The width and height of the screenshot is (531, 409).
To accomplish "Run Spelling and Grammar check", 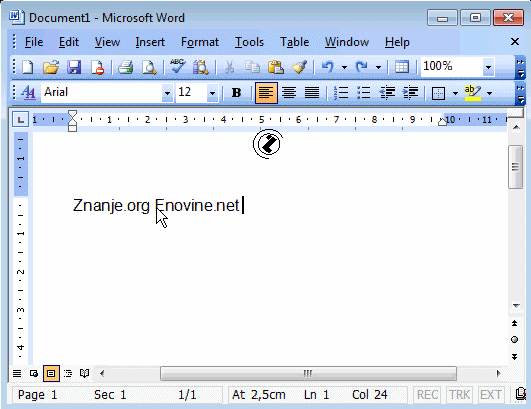I will (x=177, y=66).
